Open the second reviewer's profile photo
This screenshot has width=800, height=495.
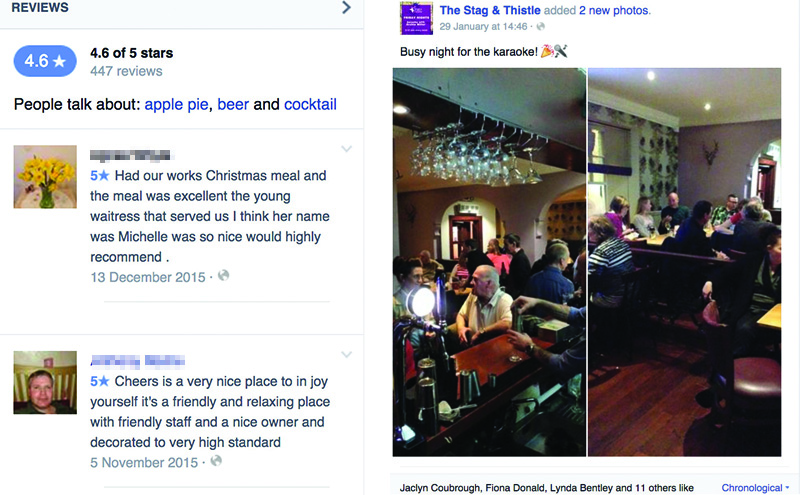point(45,382)
